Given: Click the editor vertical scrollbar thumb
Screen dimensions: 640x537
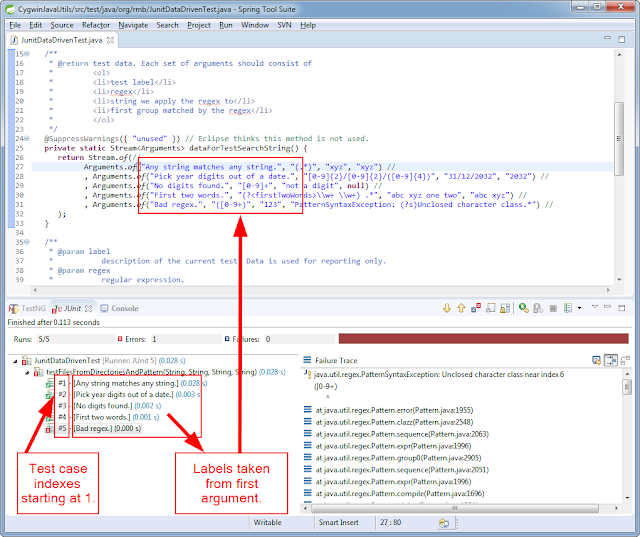Looking at the screenshot, I should (619, 139).
